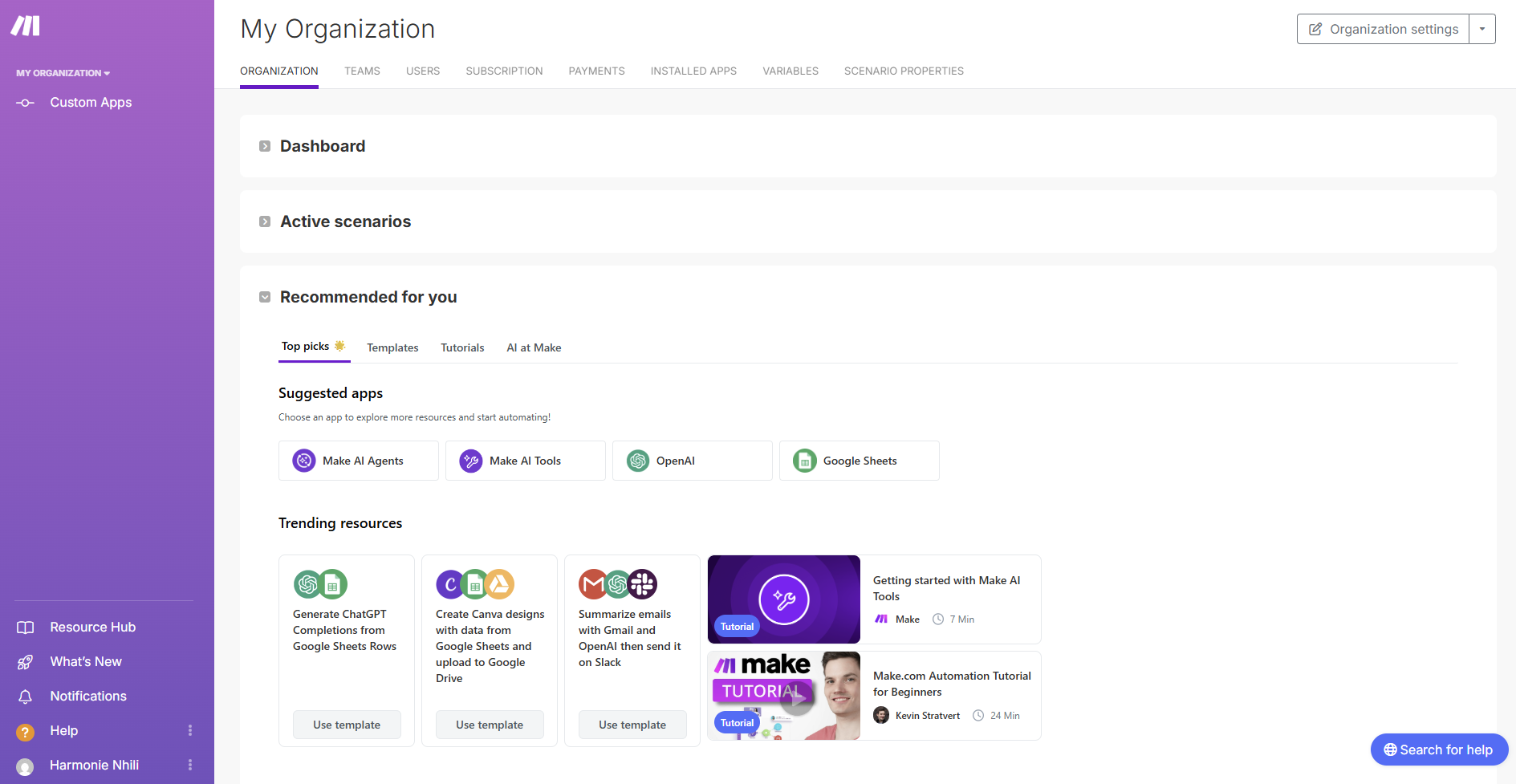The width and height of the screenshot is (1516, 784).
Task: Switch to the Teams tab
Action: 362,71
